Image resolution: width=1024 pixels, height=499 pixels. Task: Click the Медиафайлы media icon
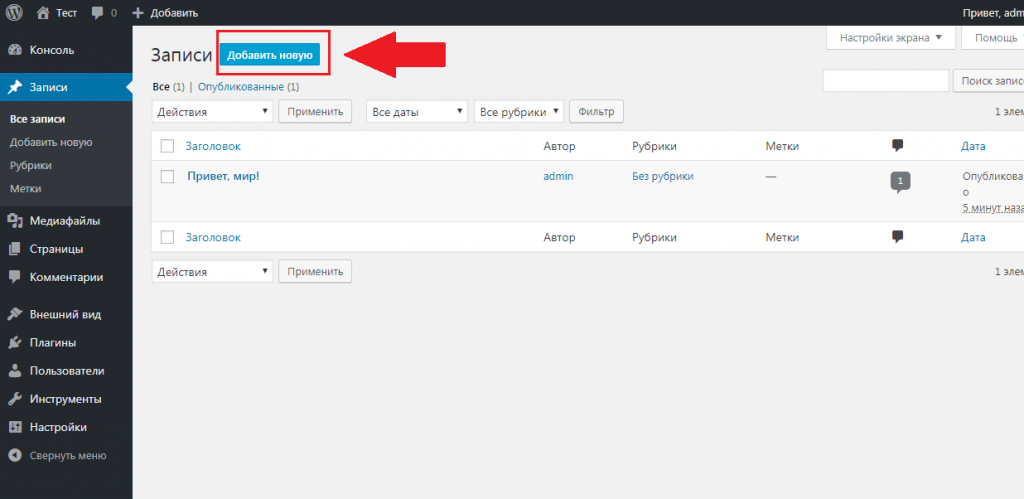(14, 221)
